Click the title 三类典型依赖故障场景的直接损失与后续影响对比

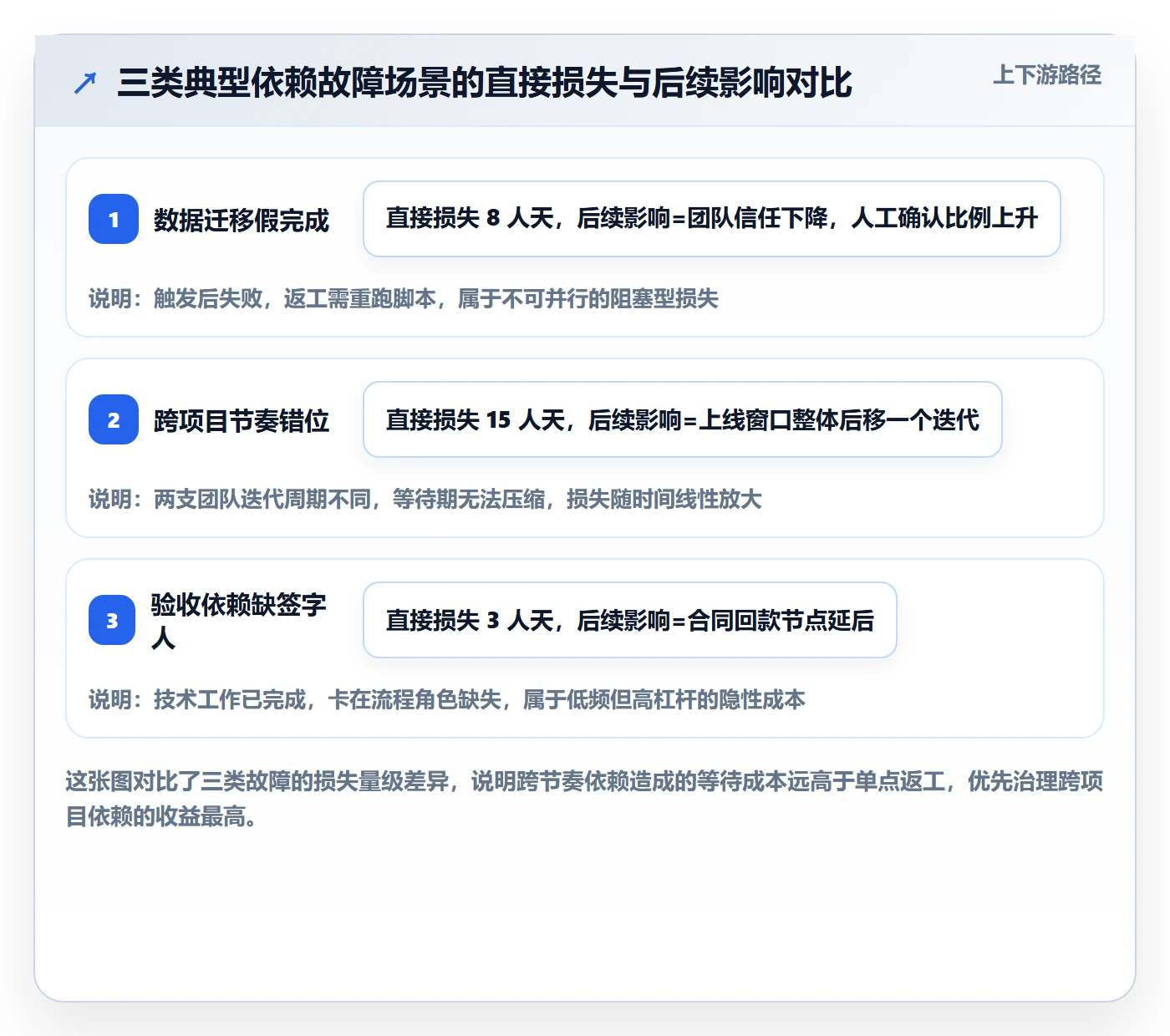tap(485, 83)
